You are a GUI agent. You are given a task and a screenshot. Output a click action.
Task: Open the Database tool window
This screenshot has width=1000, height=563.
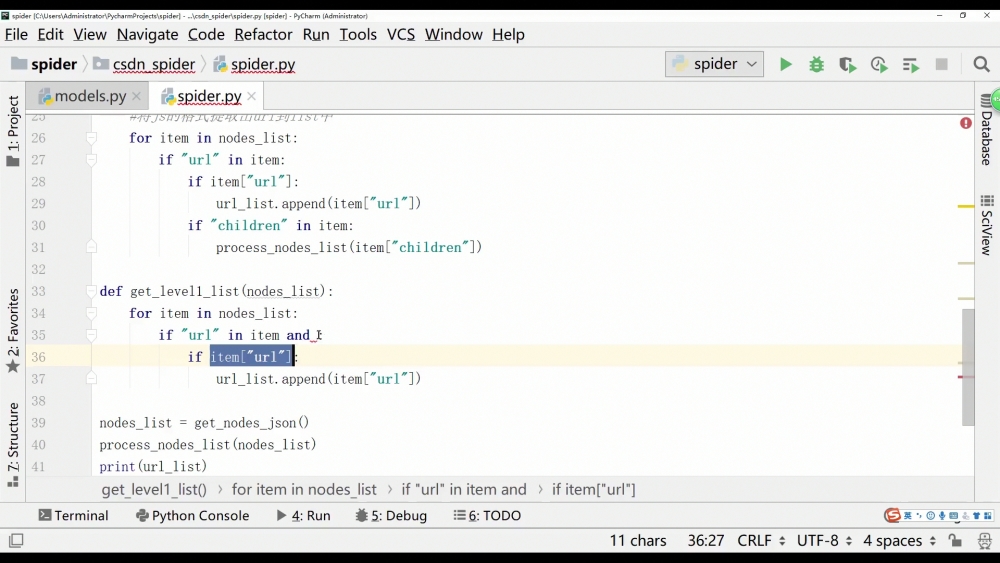click(x=987, y=129)
